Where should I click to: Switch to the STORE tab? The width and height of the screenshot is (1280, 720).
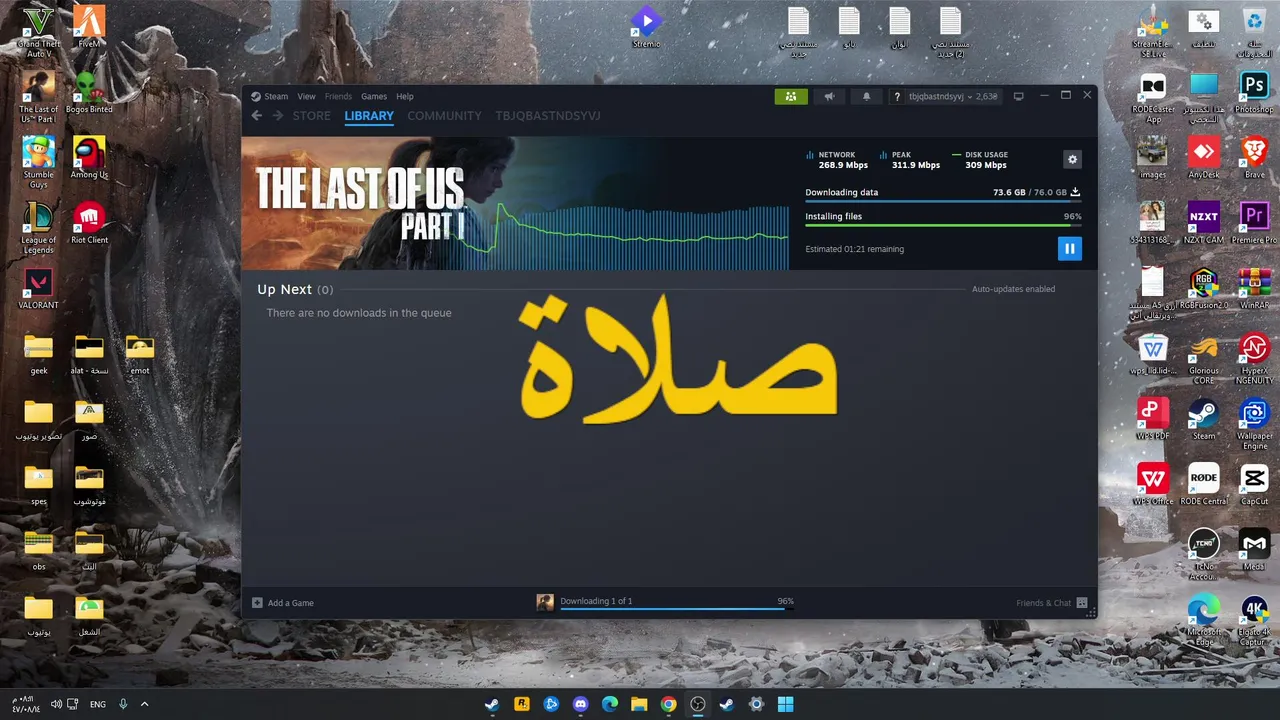point(311,116)
